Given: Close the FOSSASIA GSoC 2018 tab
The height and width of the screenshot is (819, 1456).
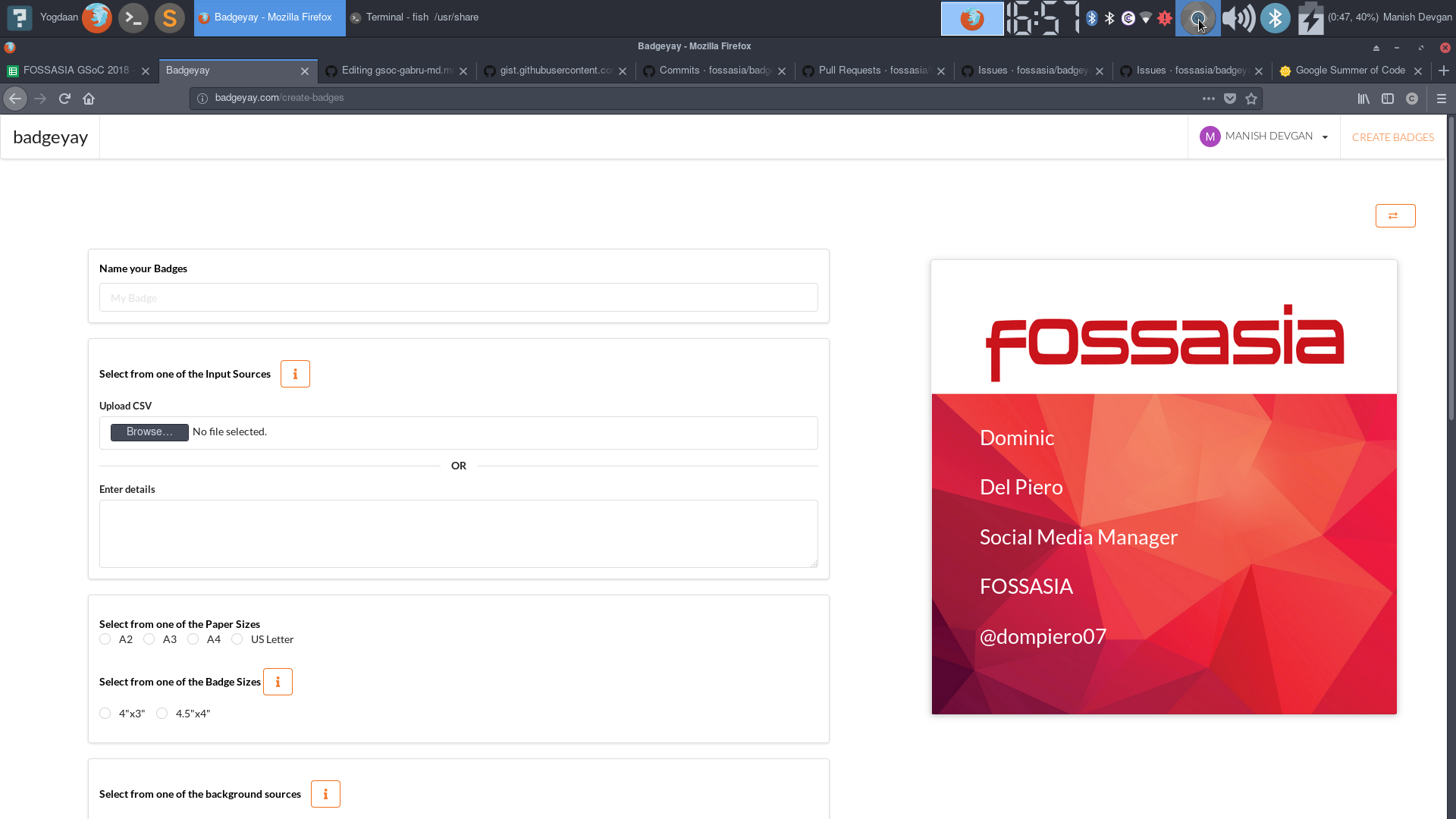Looking at the screenshot, I should click(146, 71).
